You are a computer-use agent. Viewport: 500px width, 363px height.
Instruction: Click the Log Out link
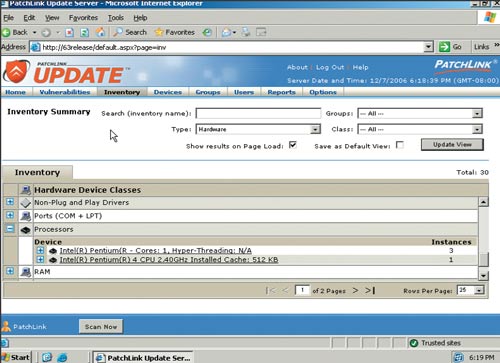click(330, 67)
